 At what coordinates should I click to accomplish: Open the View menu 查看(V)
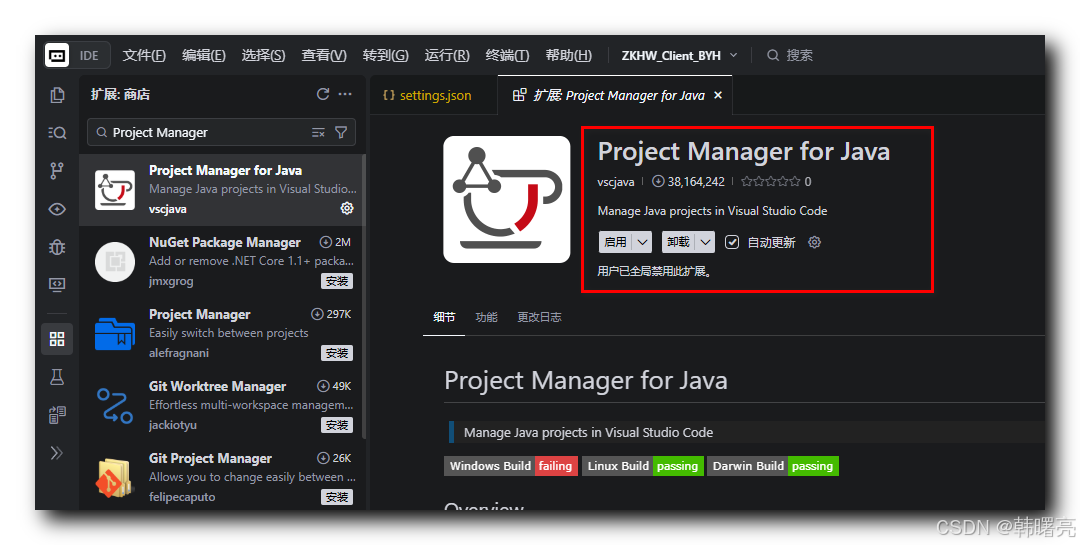point(324,55)
